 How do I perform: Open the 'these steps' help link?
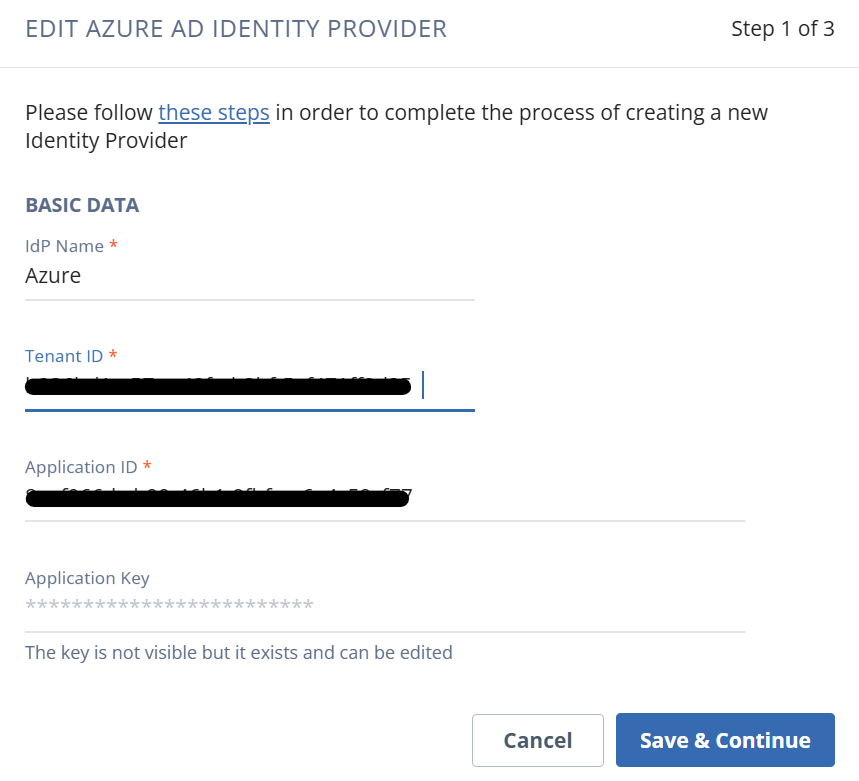213,113
